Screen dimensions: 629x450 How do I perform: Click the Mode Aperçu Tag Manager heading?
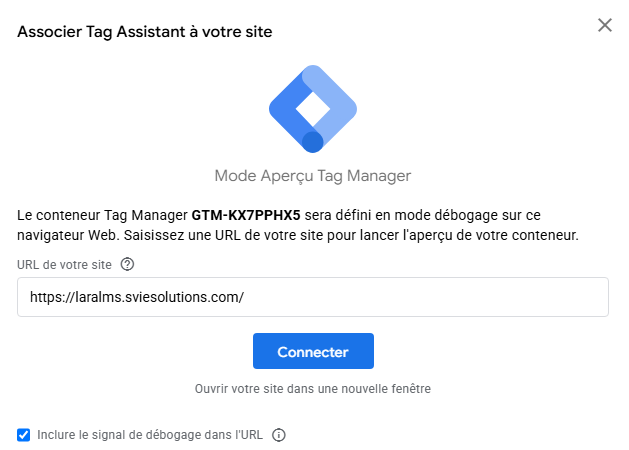click(313, 176)
